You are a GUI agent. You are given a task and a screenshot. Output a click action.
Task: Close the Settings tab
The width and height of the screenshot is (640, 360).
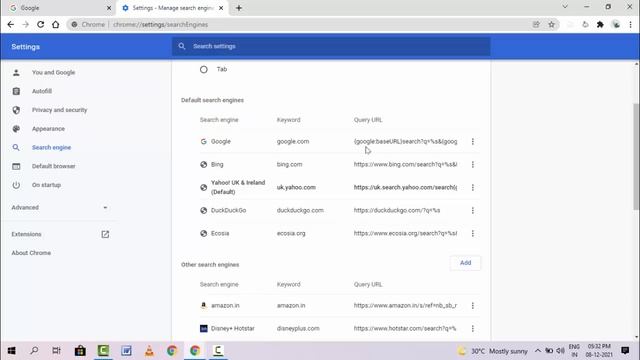pos(221,8)
